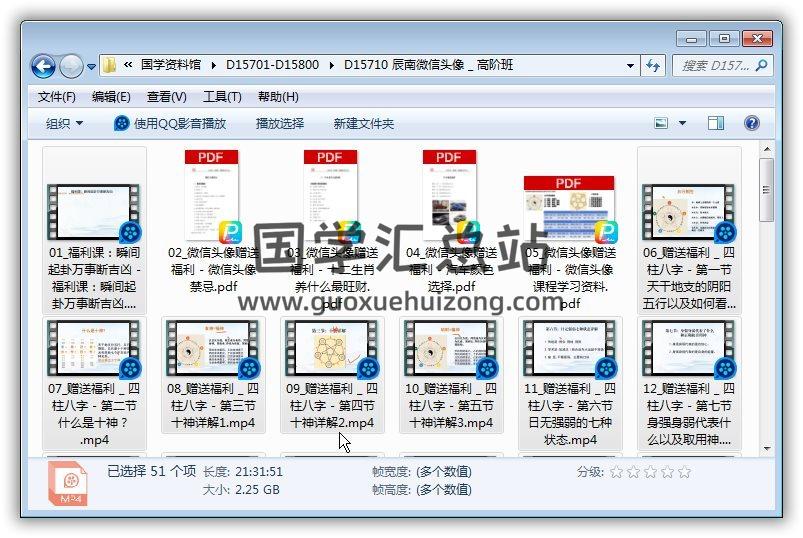
Task: Open the 组织 dropdown menu
Action: pos(64,123)
